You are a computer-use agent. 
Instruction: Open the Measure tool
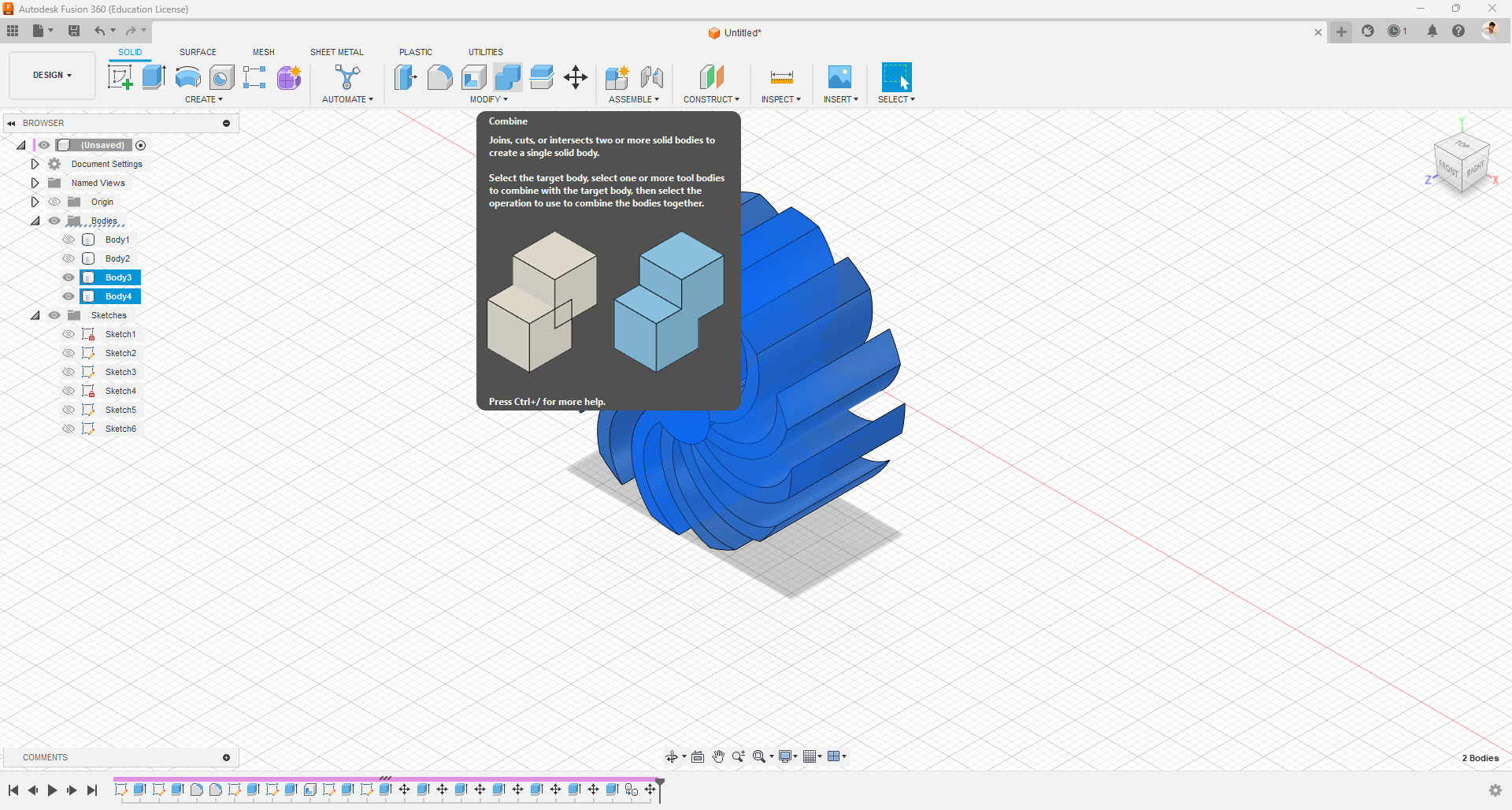[781, 77]
